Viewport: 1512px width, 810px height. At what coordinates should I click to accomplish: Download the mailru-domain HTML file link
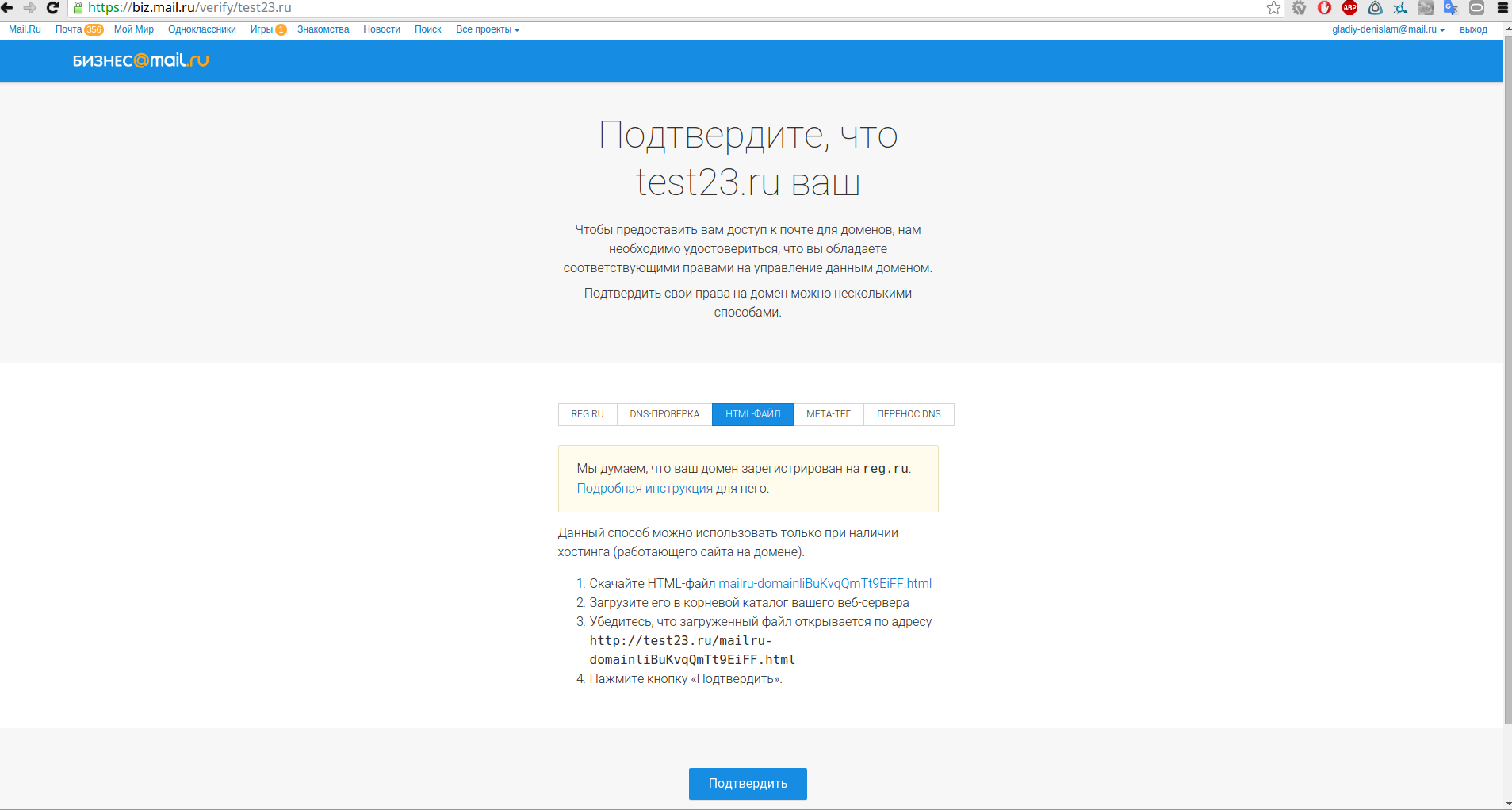tap(825, 583)
